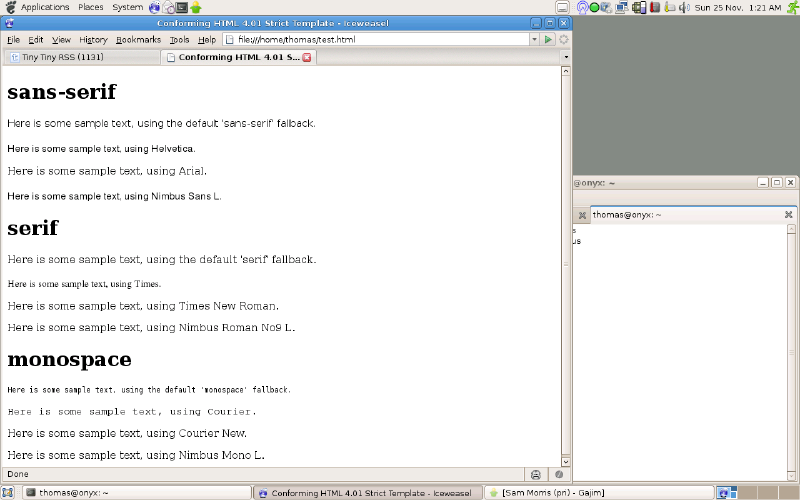Switch to the second workspace in the pager
The width and height of the screenshot is (800, 500).
[x=747, y=493]
